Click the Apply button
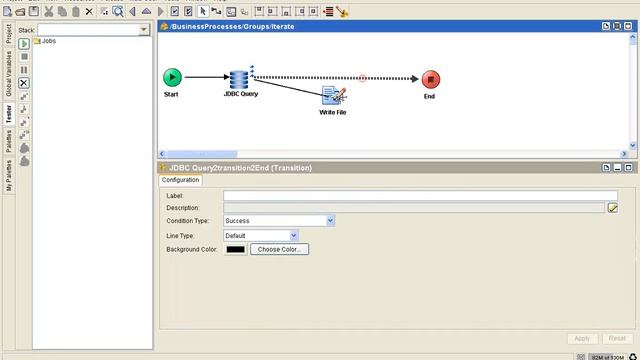640x360 pixels. pos(582,339)
